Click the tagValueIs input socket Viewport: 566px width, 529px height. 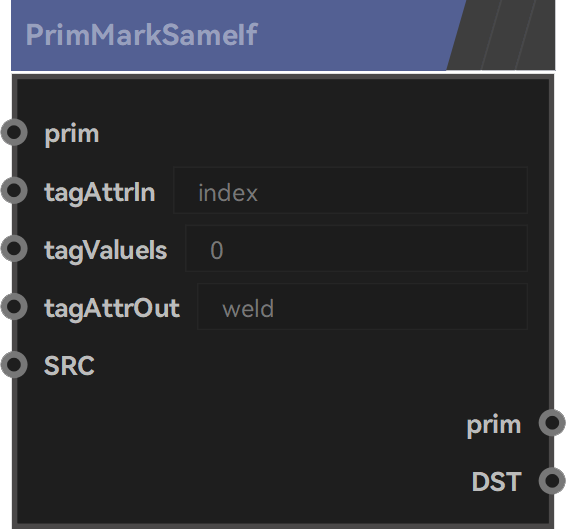14,248
